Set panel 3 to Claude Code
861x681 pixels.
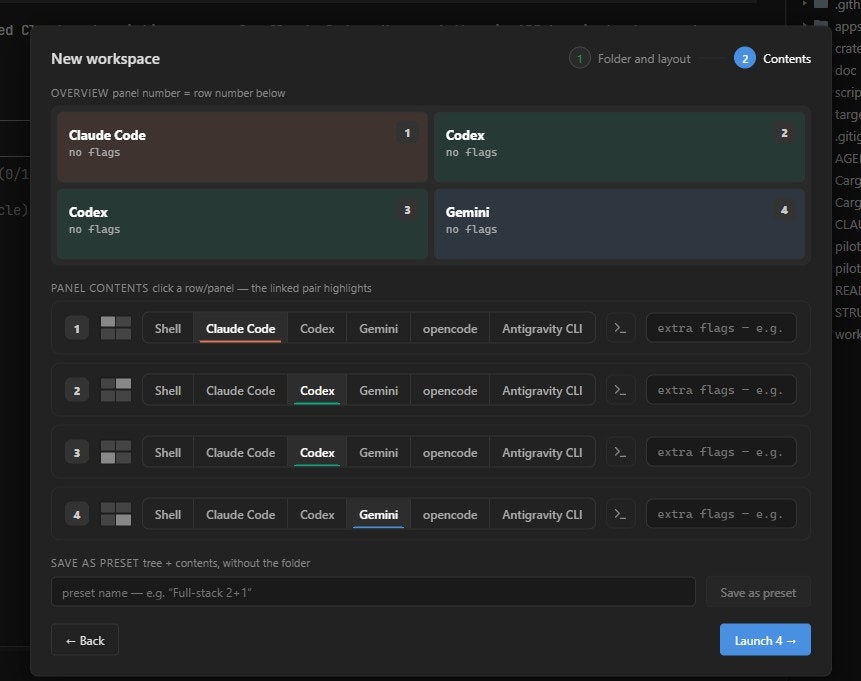241,453
